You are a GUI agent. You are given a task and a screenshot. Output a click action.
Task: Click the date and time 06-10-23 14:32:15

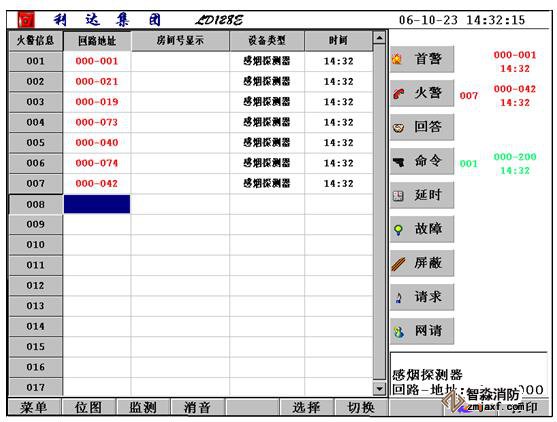pyautogui.click(x=462, y=20)
